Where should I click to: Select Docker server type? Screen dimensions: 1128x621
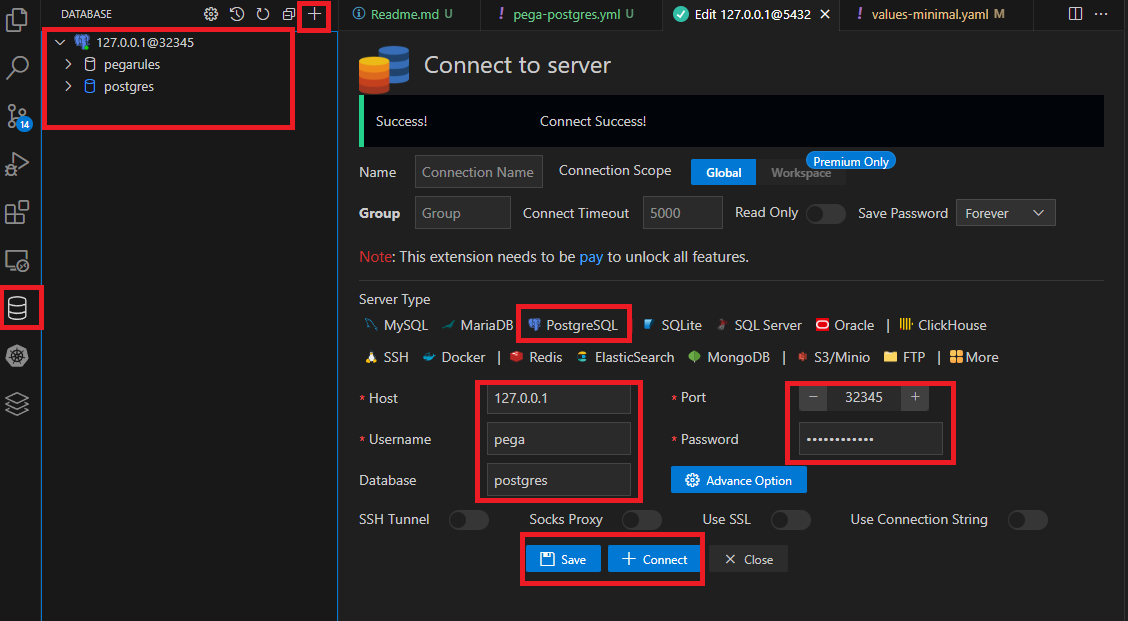coord(454,357)
